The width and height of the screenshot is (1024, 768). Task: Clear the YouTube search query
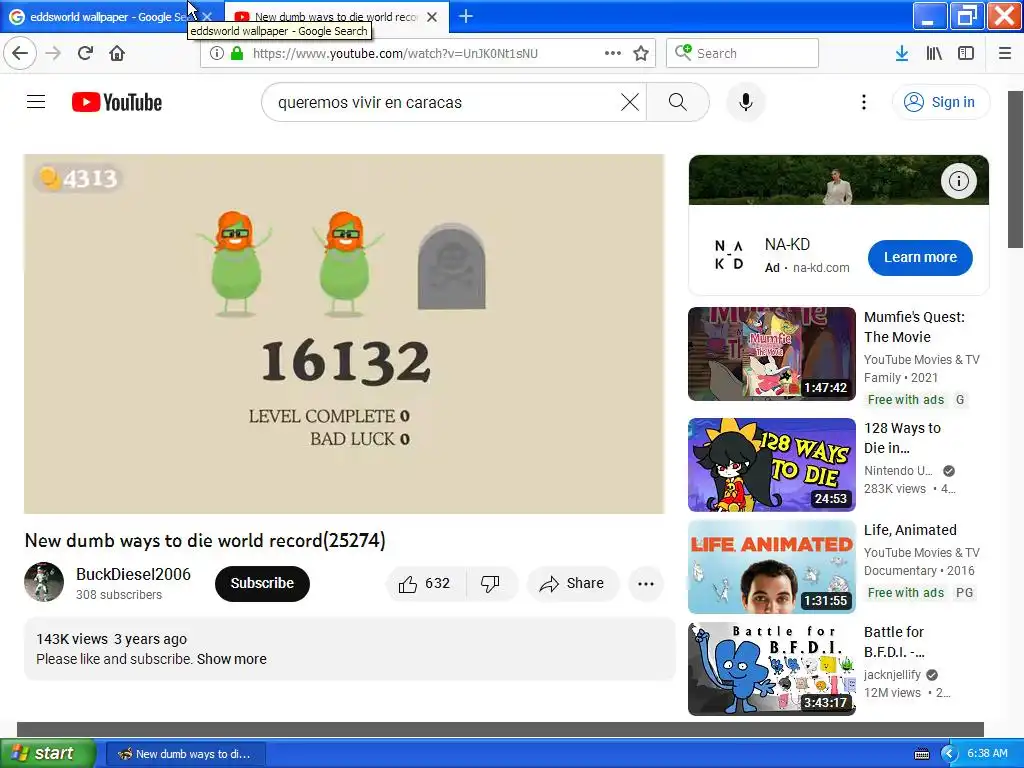click(630, 102)
